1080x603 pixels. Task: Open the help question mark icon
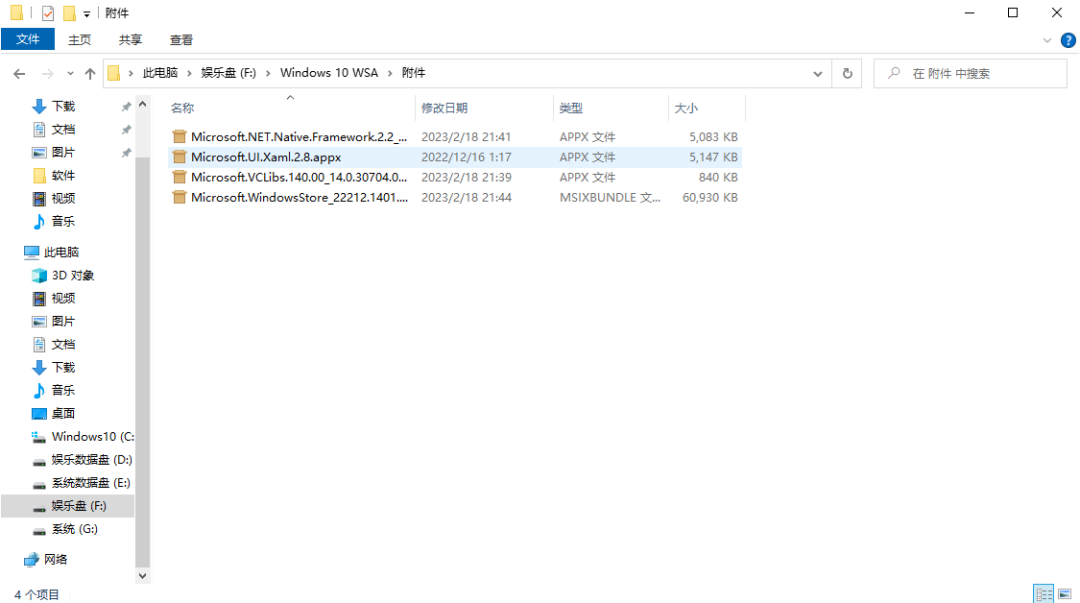click(x=1068, y=41)
